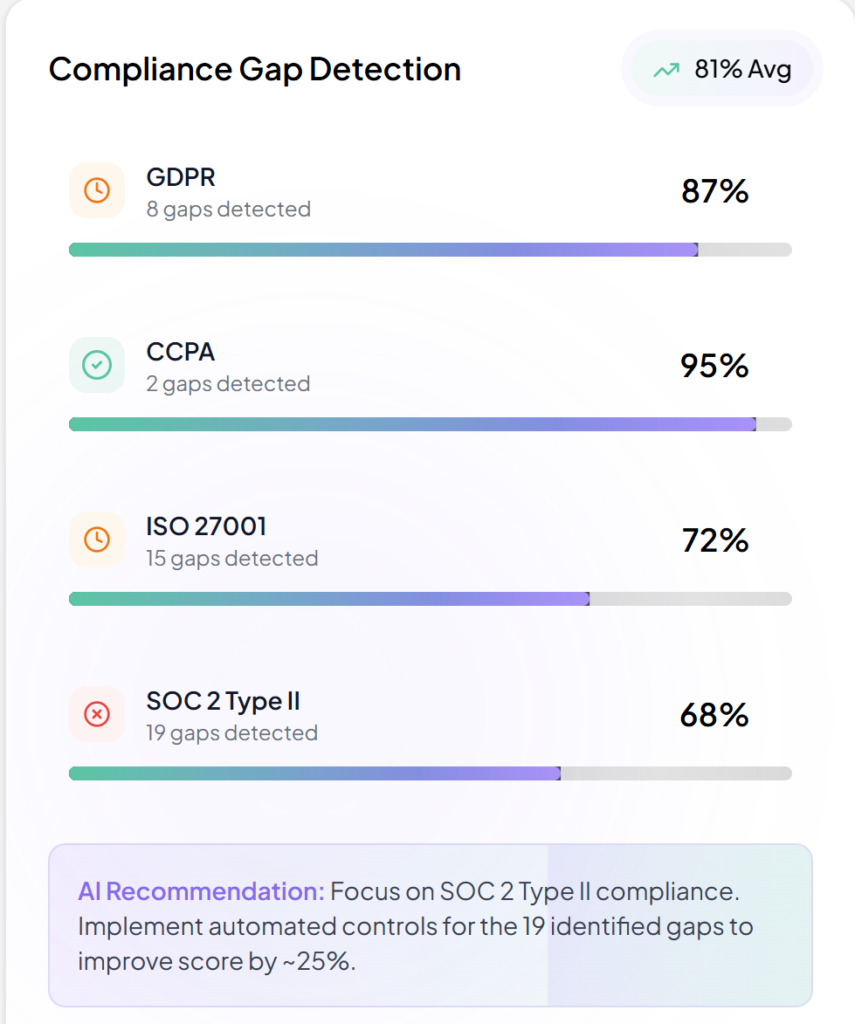Select the CCPA framework title

[x=181, y=352]
